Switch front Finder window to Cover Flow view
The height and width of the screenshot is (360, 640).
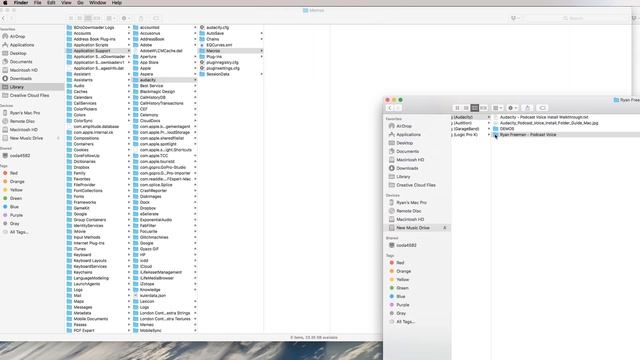pos(484,108)
